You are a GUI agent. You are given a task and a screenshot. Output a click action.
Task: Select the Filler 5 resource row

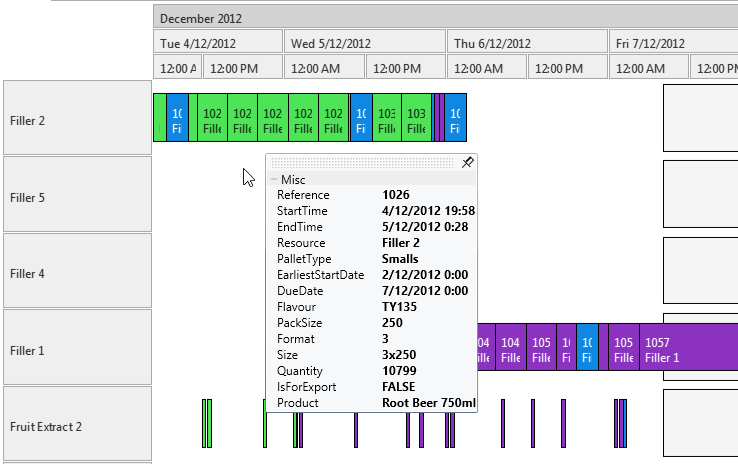(77, 196)
